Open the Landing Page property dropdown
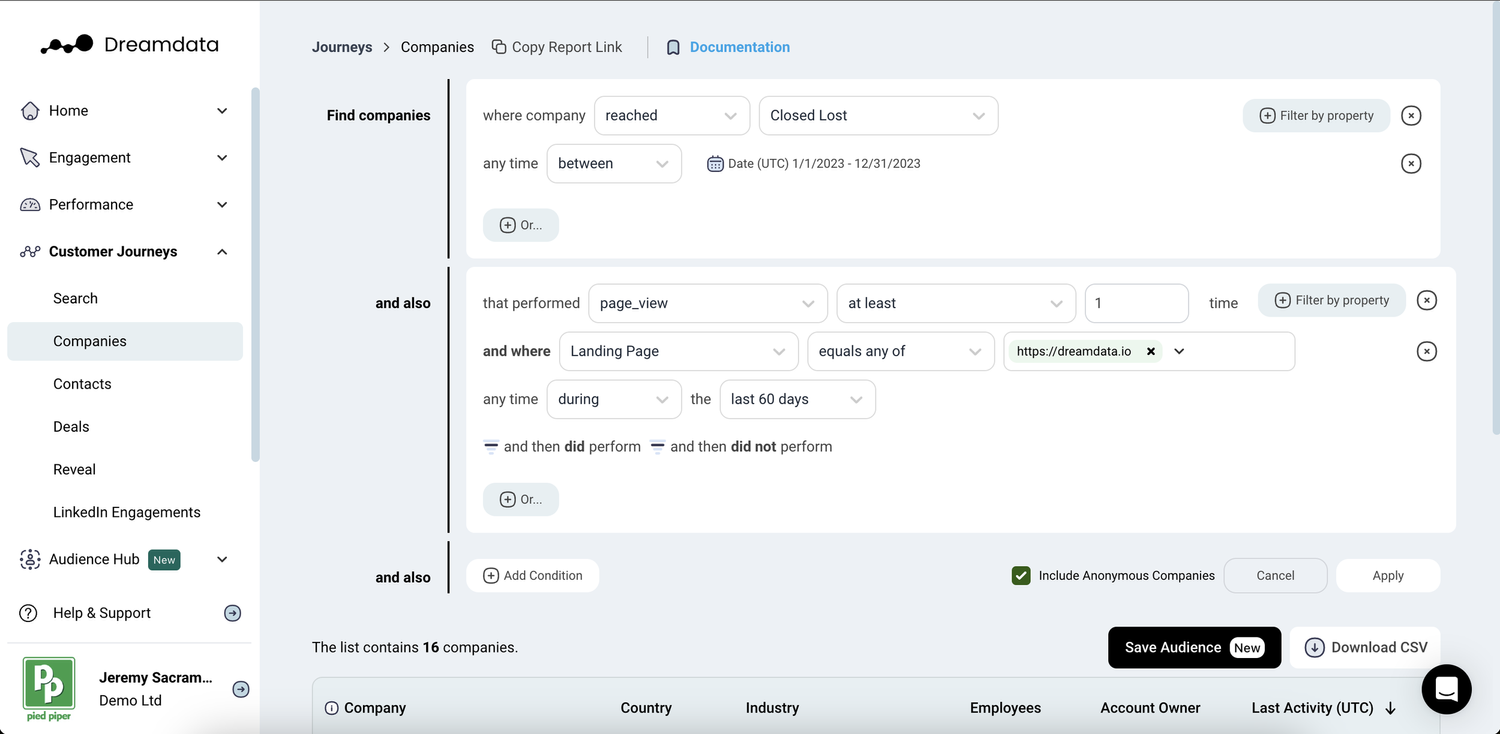1500x734 pixels. pos(679,351)
